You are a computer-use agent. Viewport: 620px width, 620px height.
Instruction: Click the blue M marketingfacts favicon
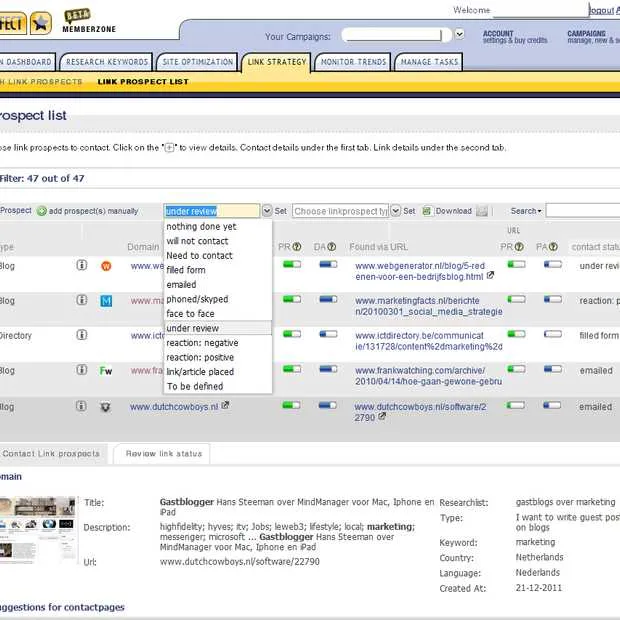coord(106,301)
